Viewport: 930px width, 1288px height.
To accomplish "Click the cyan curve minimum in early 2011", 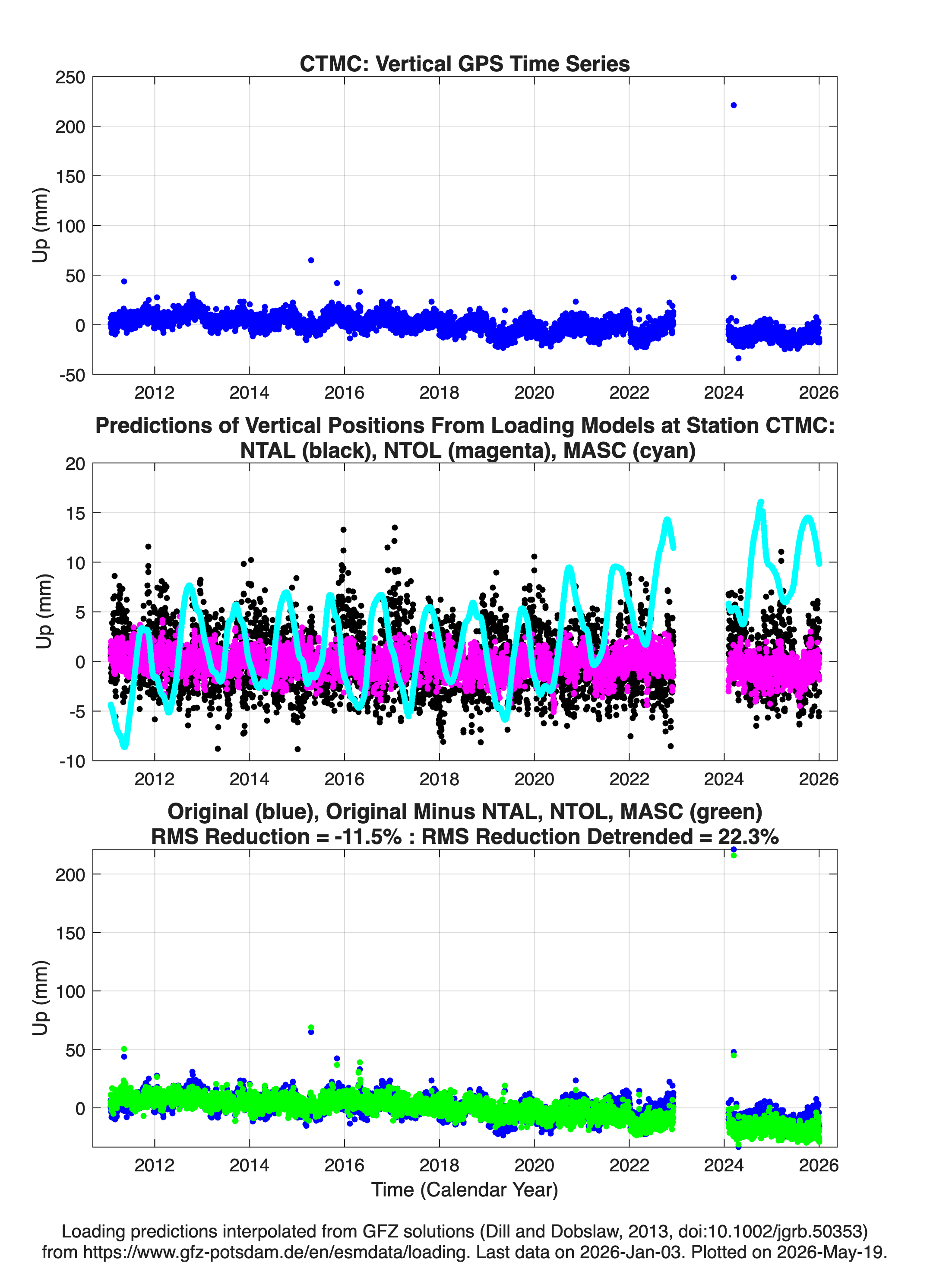I will tap(125, 746).
